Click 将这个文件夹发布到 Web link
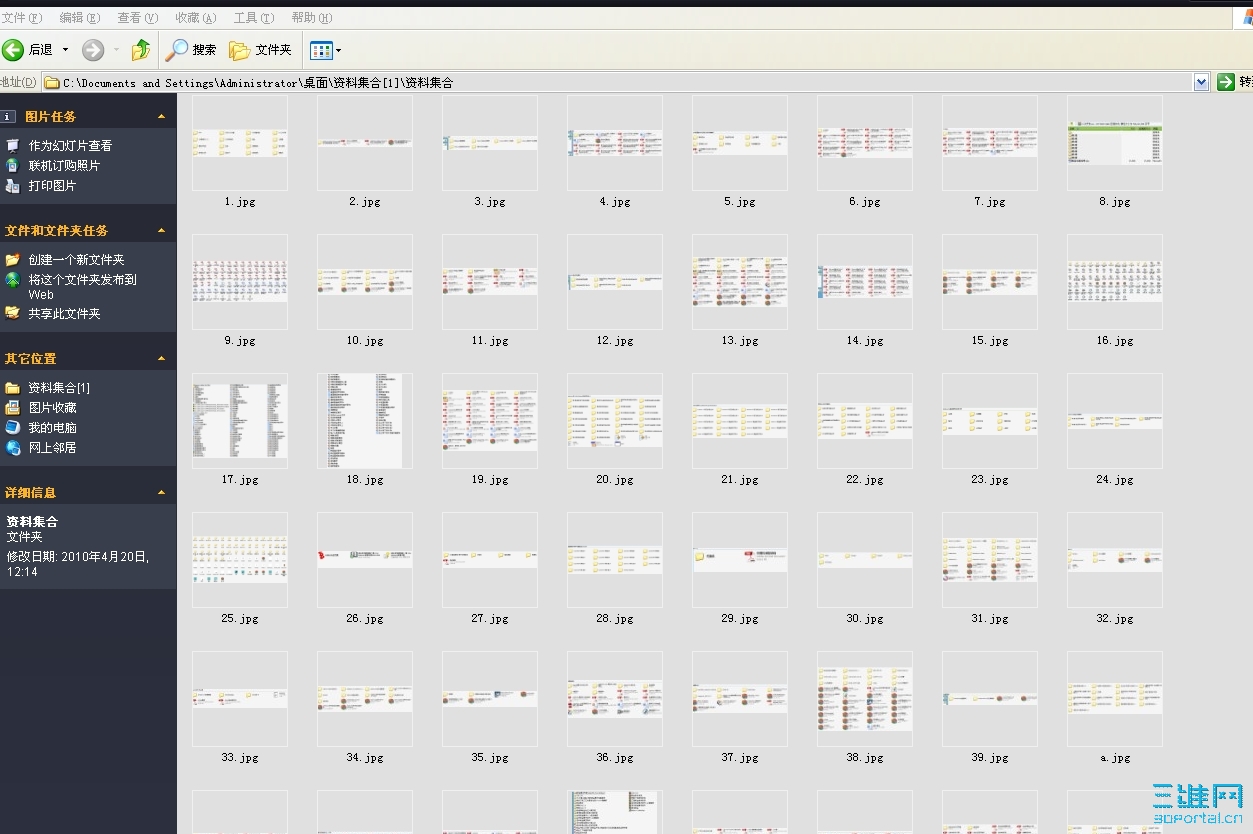 (82, 287)
